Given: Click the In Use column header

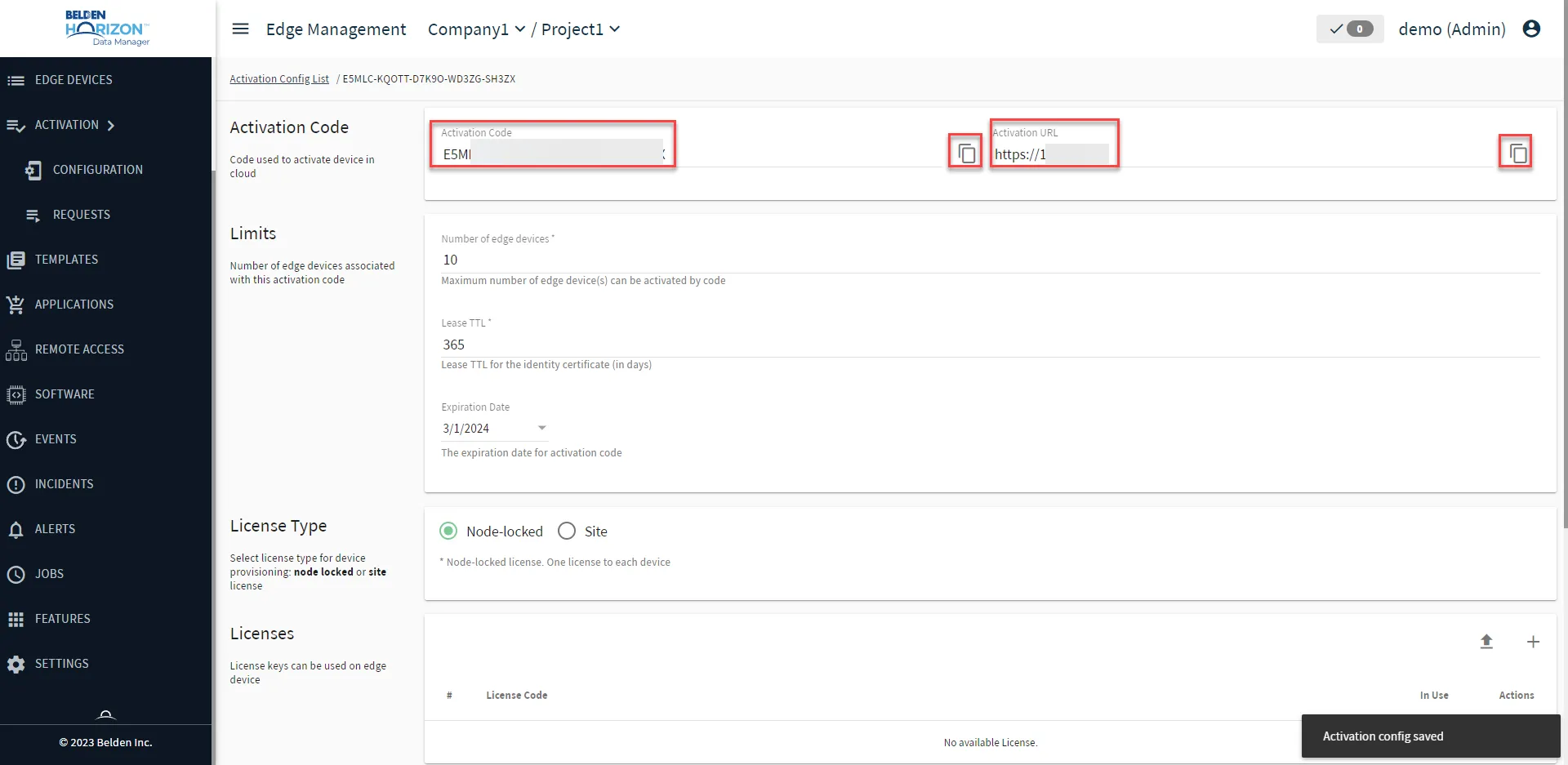Looking at the screenshot, I should (1434, 696).
